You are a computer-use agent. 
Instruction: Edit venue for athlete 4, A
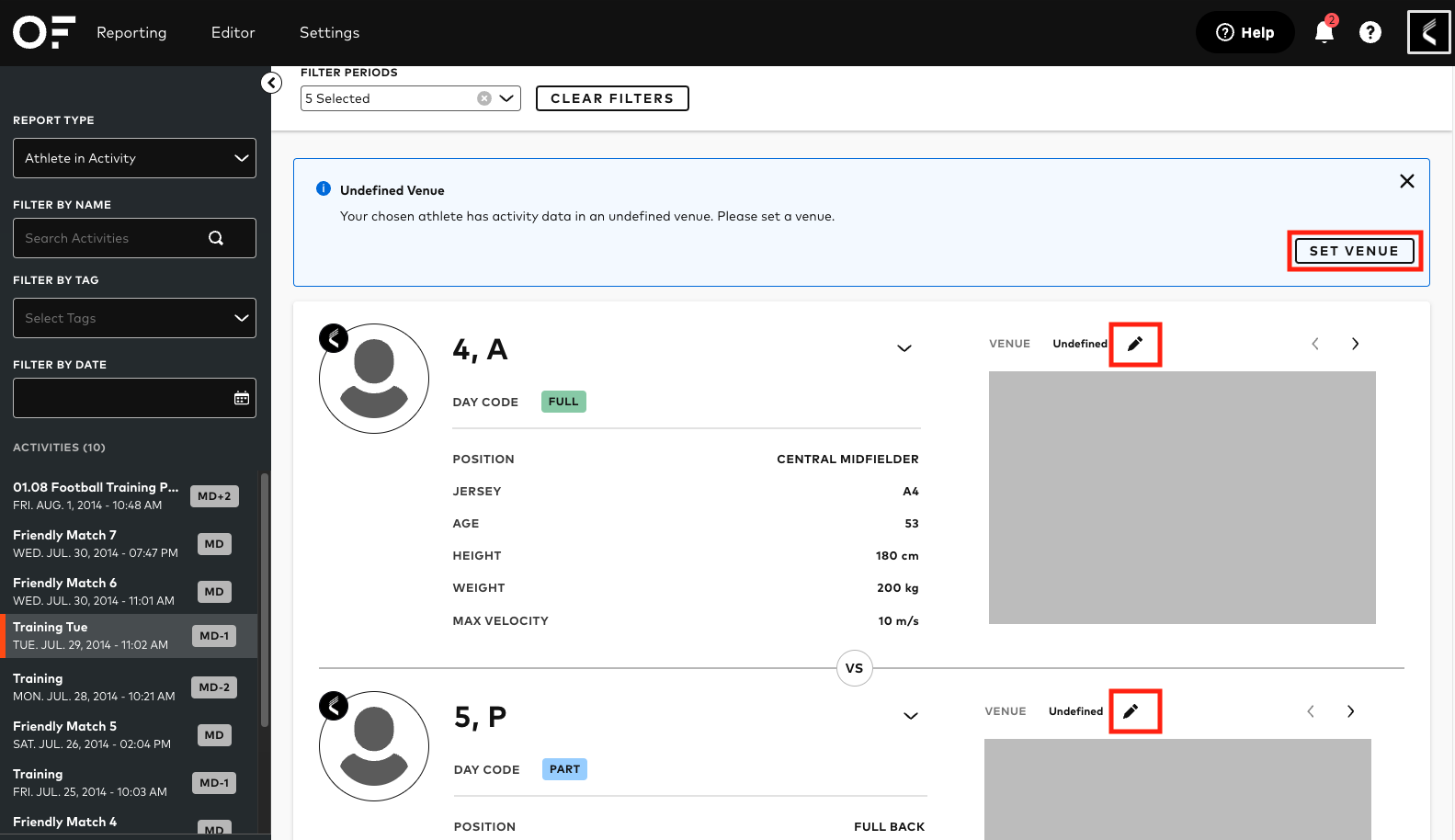click(x=1135, y=344)
